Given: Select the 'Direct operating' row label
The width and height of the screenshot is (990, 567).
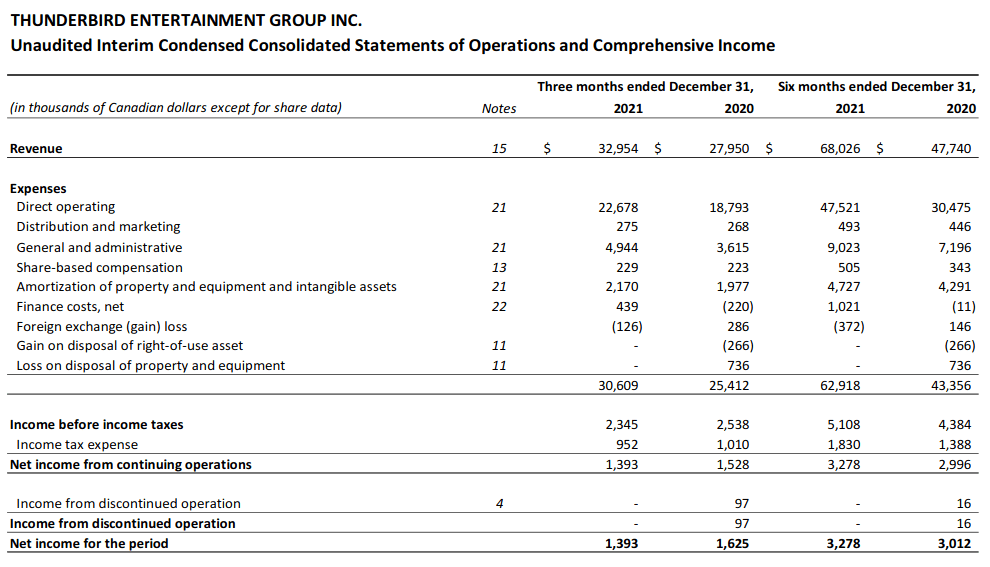Looking at the screenshot, I should click(66, 207).
